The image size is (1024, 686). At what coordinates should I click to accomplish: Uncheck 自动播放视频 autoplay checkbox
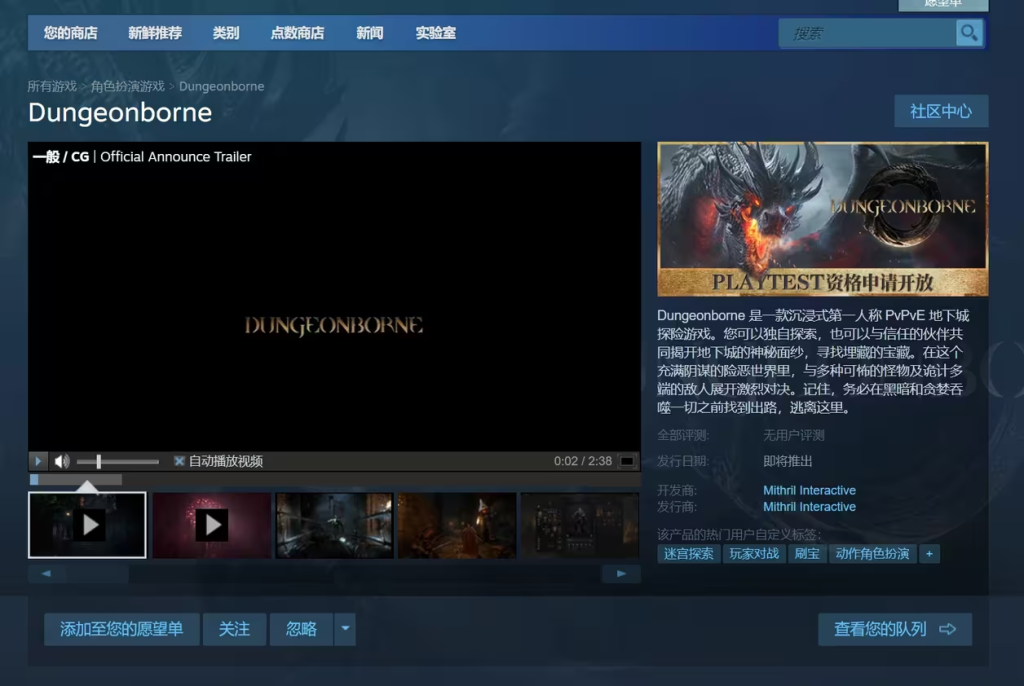[179, 461]
